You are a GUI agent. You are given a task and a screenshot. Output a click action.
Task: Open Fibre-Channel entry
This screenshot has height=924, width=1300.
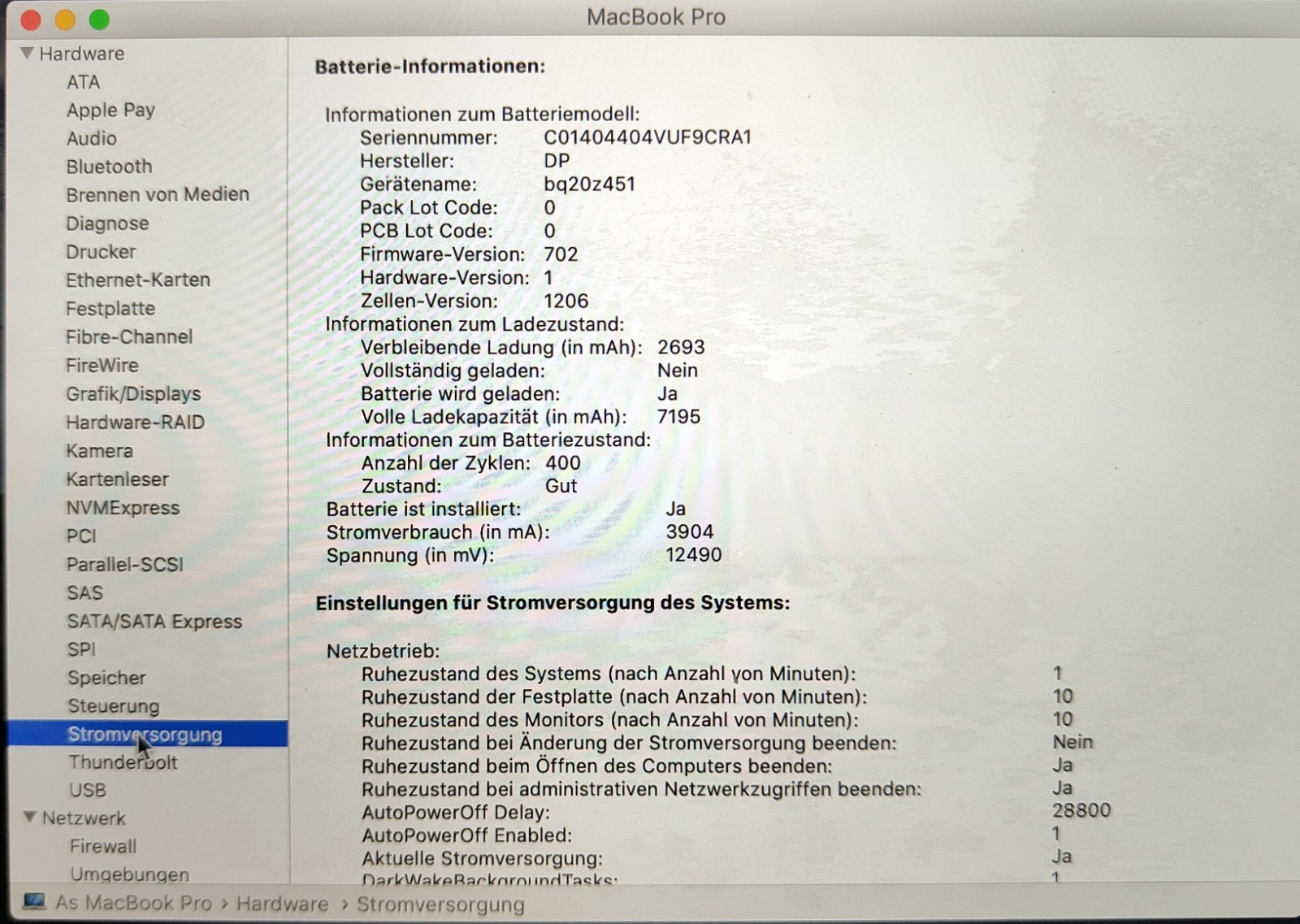click(x=129, y=336)
